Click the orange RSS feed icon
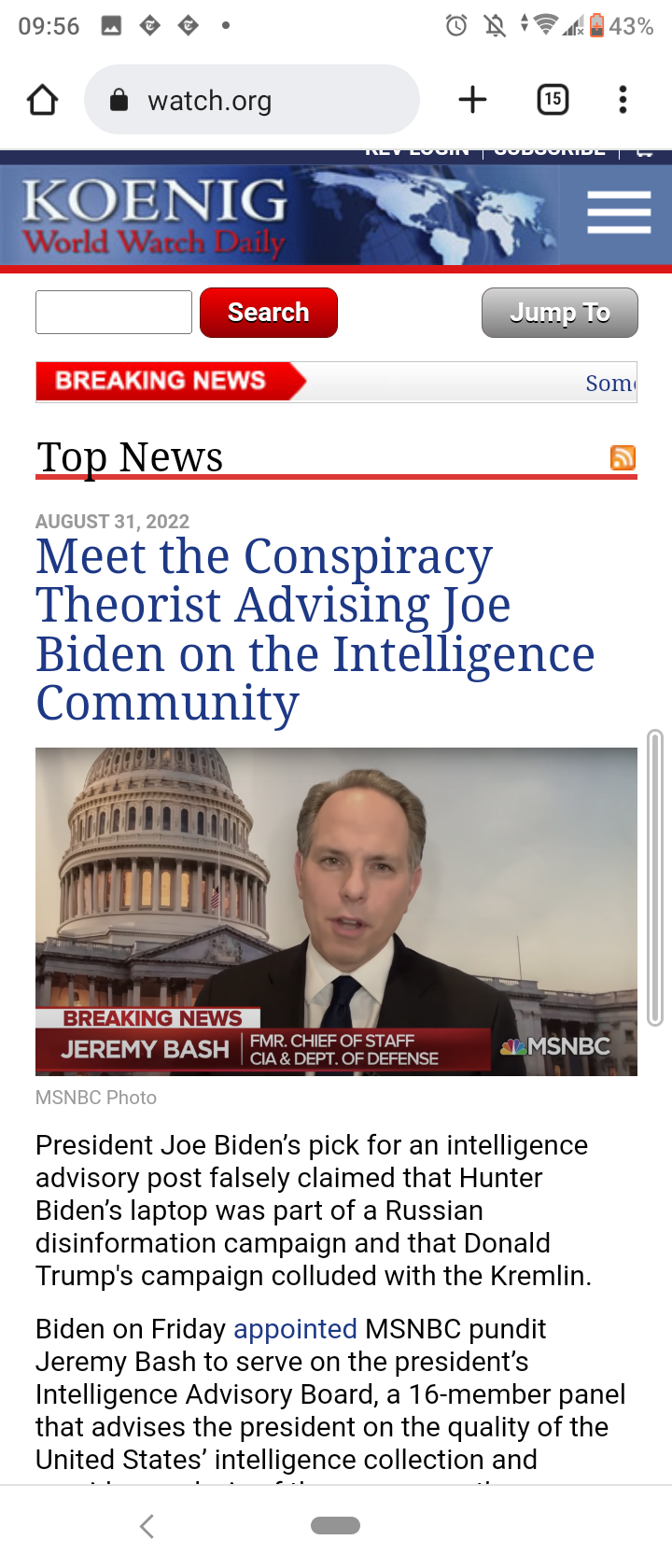Viewport: 672px width, 1568px height. click(623, 457)
